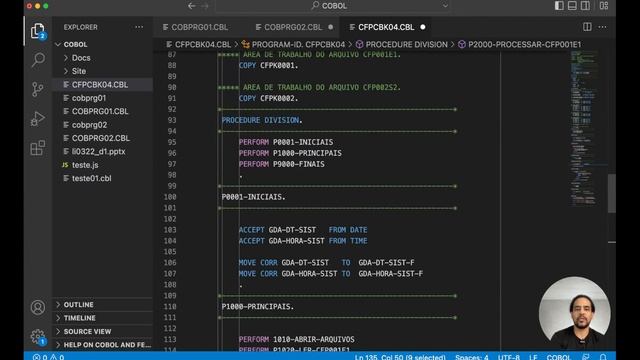
Task: Toggle the primary sidebar layout icon
Action: tap(559, 6)
